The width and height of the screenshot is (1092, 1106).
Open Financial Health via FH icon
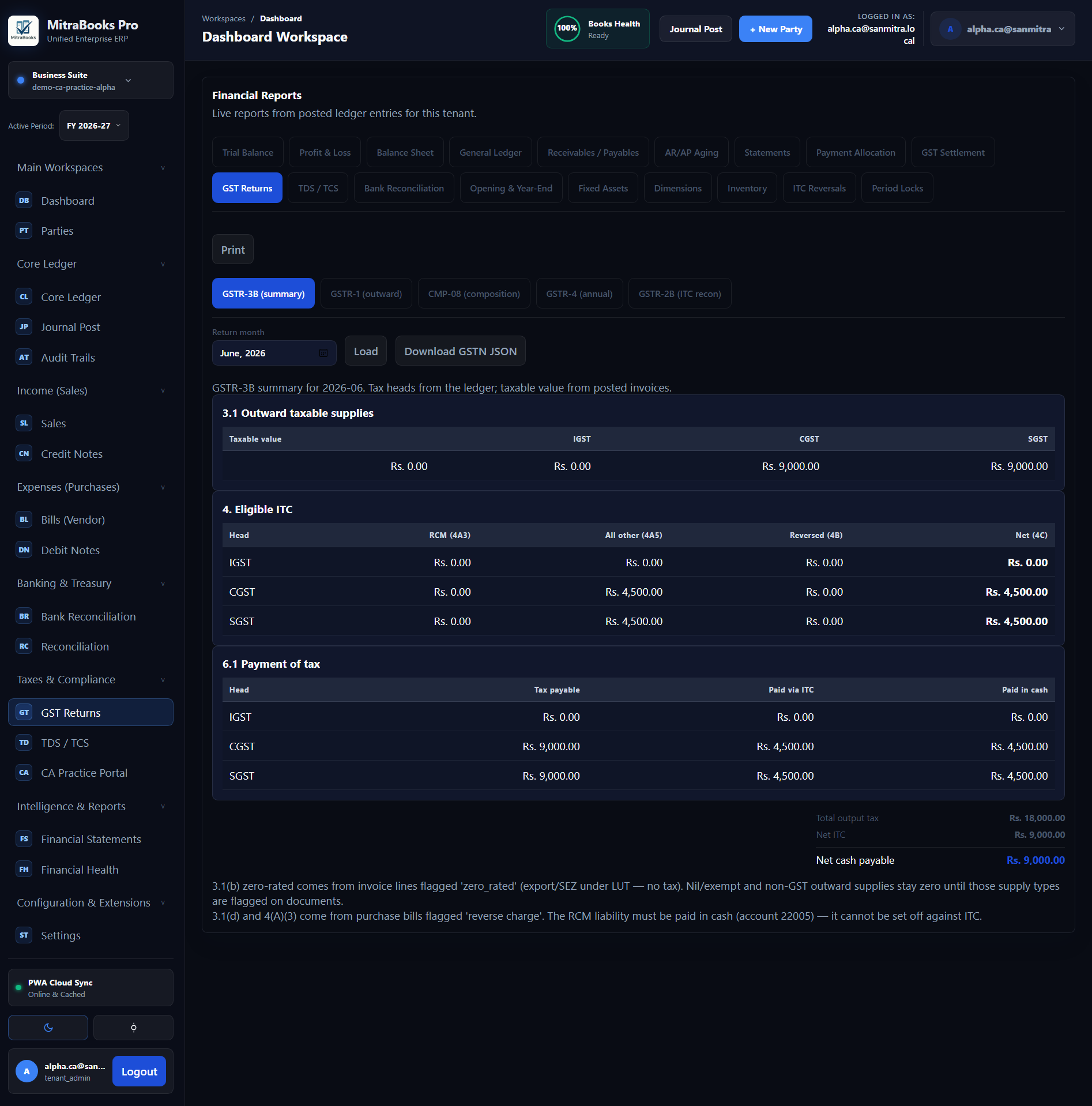(24, 870)
